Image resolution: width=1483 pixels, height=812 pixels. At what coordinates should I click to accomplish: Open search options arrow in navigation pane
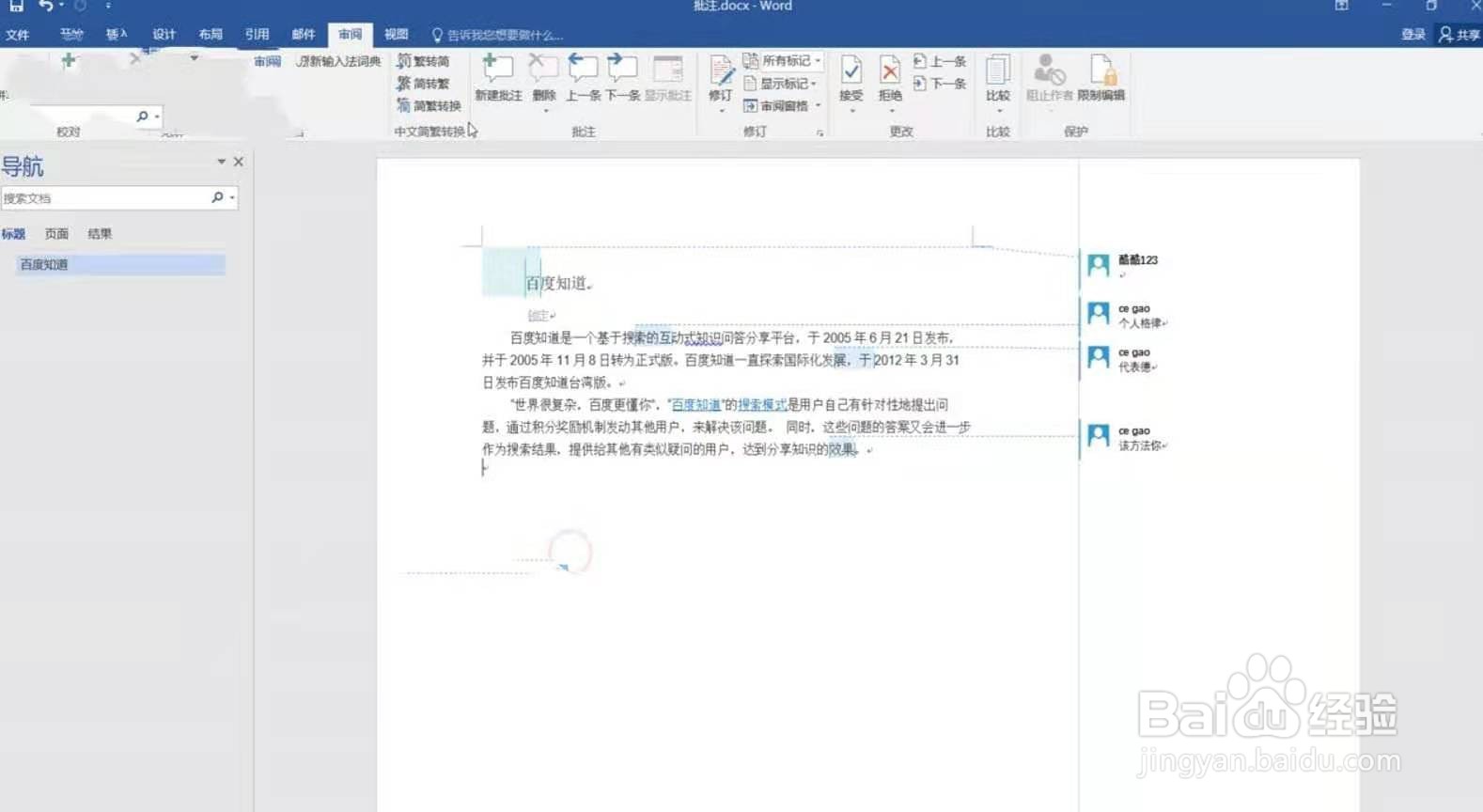click(232, 197)
